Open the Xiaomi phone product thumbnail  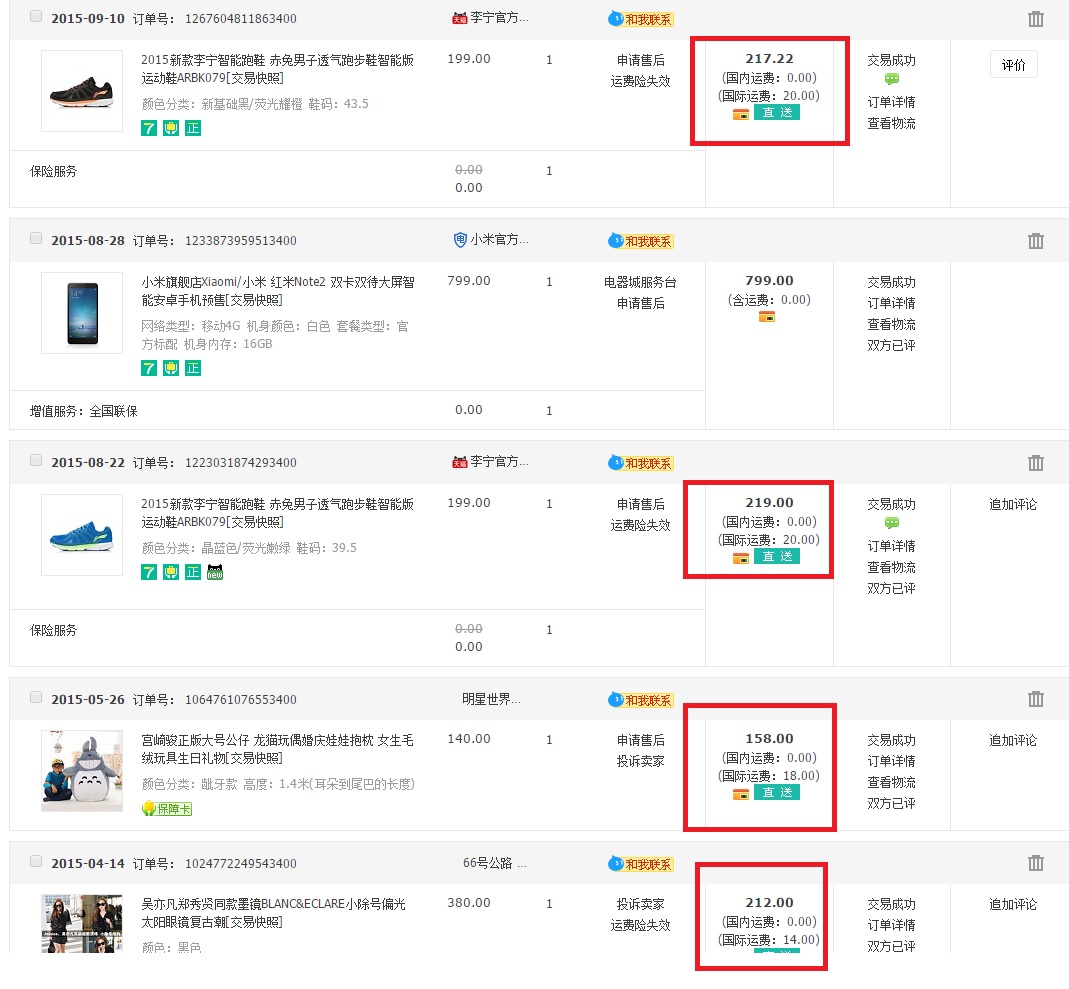tap(82, 313)
